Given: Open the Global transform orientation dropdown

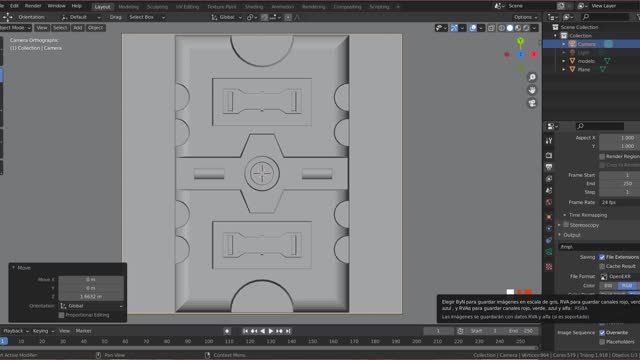Looking at the screenshot, I should pos(226,17).
